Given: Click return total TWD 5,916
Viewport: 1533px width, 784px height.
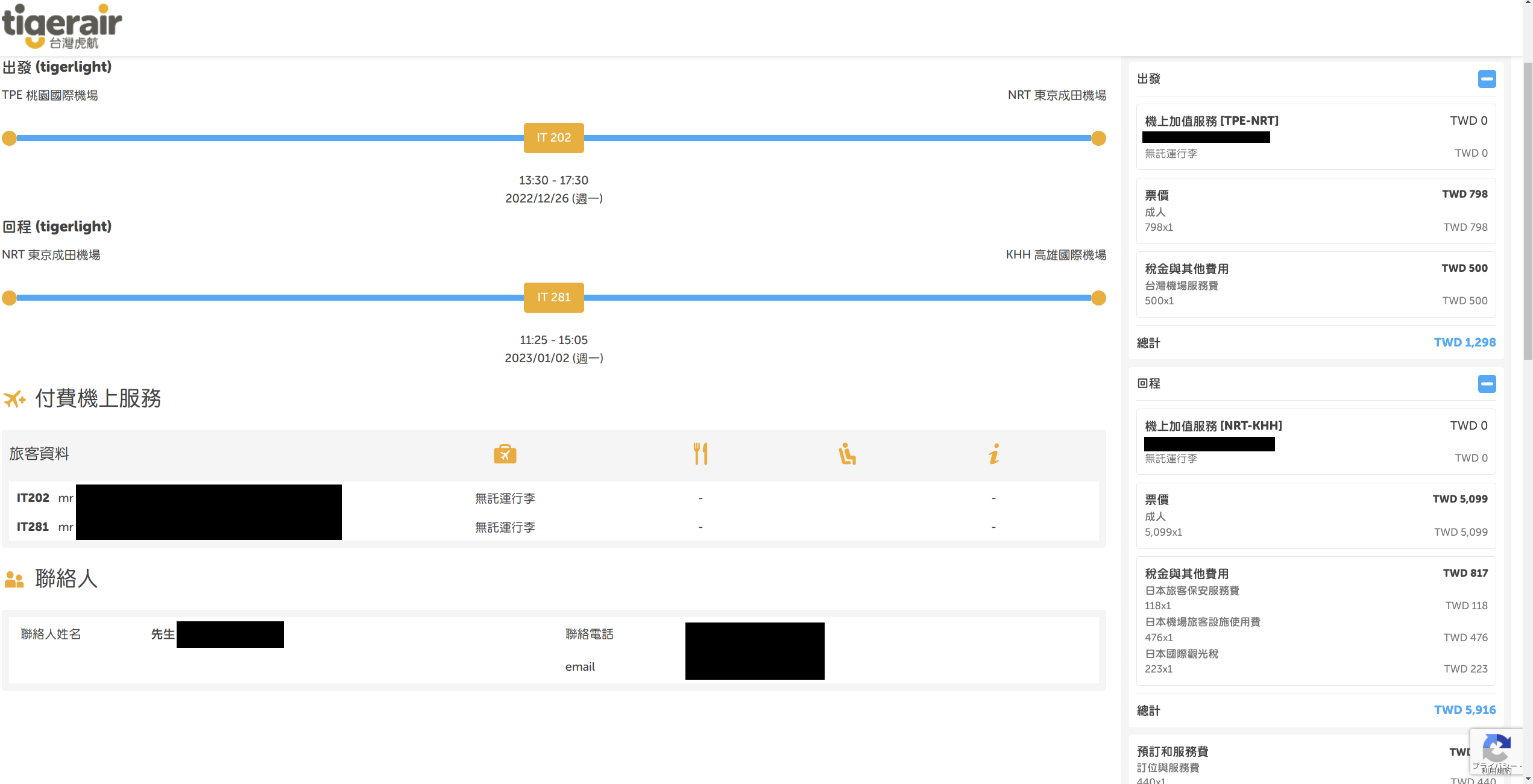Looking at the screenshot, I should 1464,710.
